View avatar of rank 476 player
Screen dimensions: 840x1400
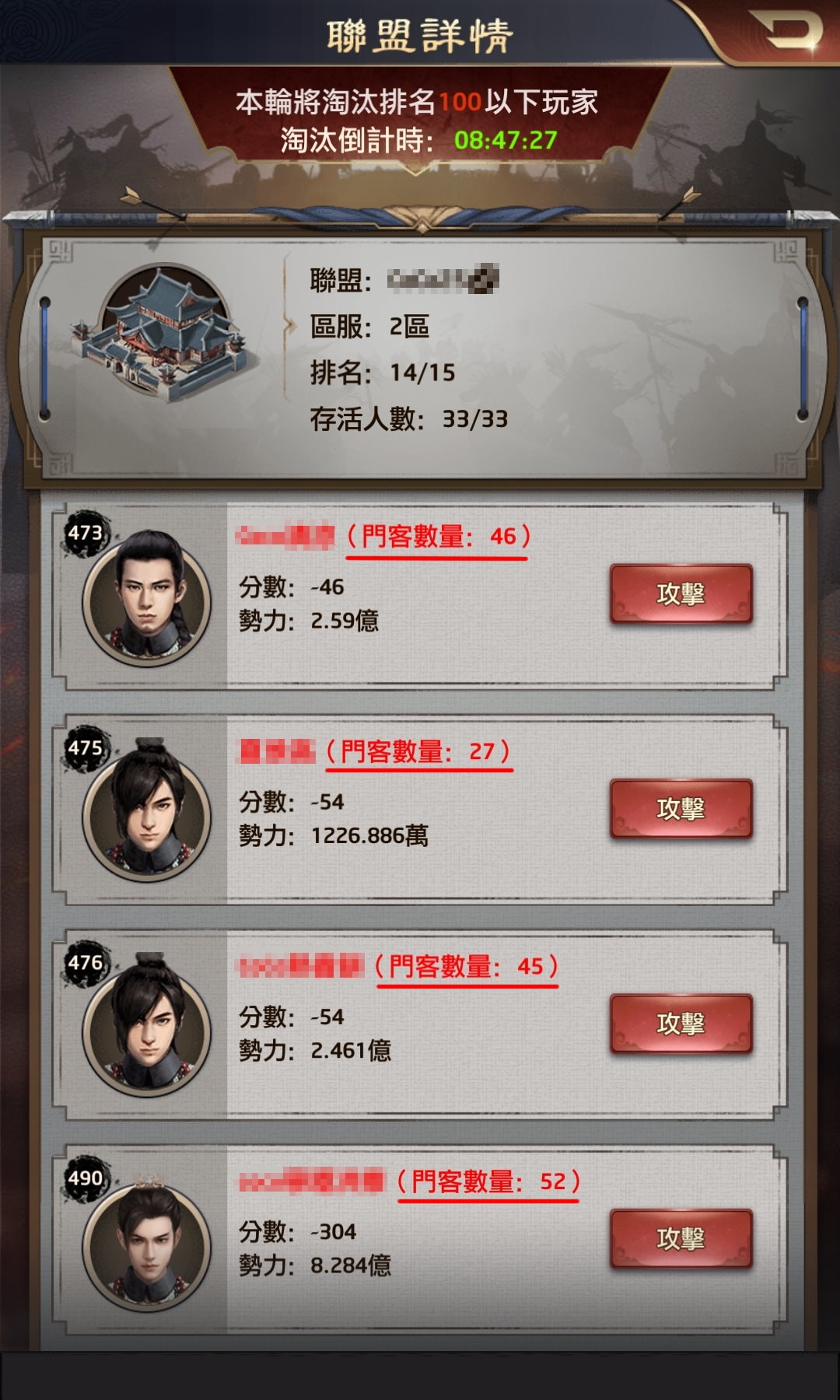pos(147,1027)
